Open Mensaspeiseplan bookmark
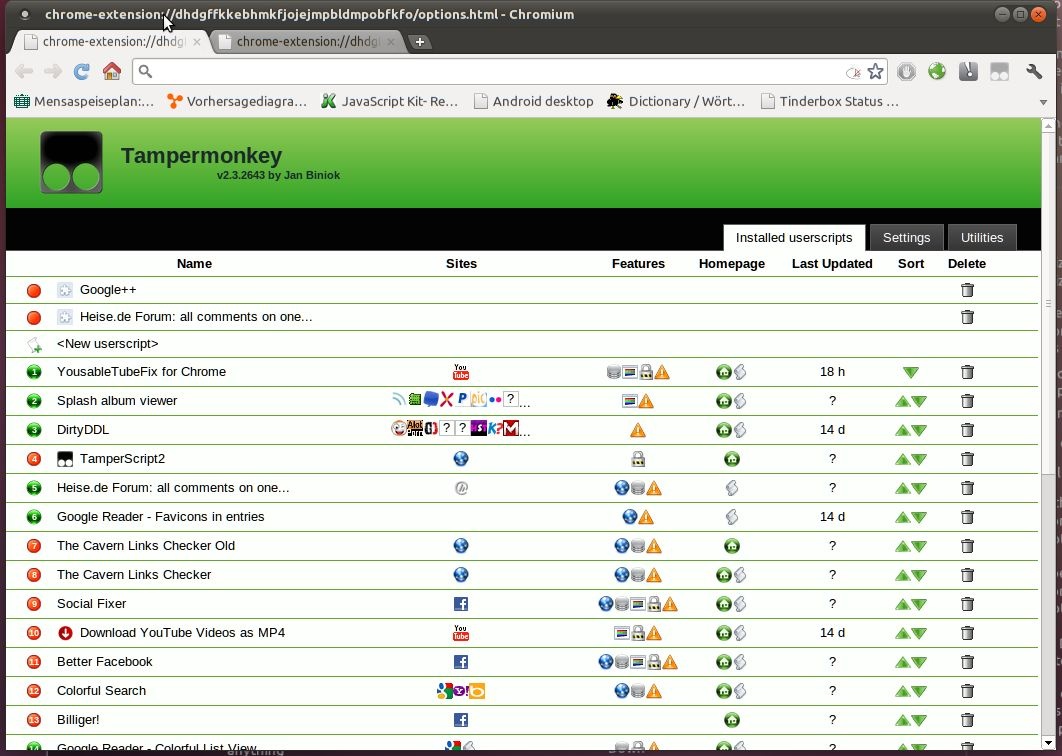 (x=84, y=102)
